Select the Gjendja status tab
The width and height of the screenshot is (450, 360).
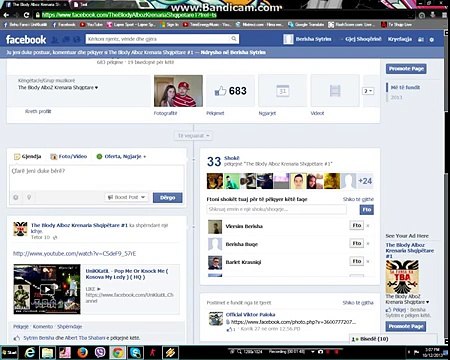coord(28,156)
